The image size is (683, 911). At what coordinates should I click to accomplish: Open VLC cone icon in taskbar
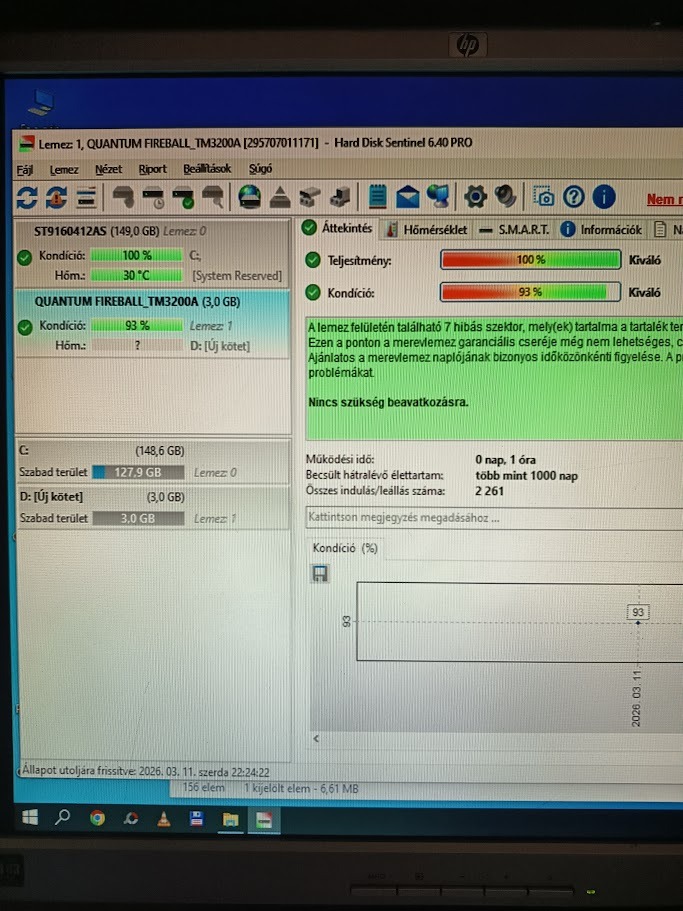click(164, 819)
